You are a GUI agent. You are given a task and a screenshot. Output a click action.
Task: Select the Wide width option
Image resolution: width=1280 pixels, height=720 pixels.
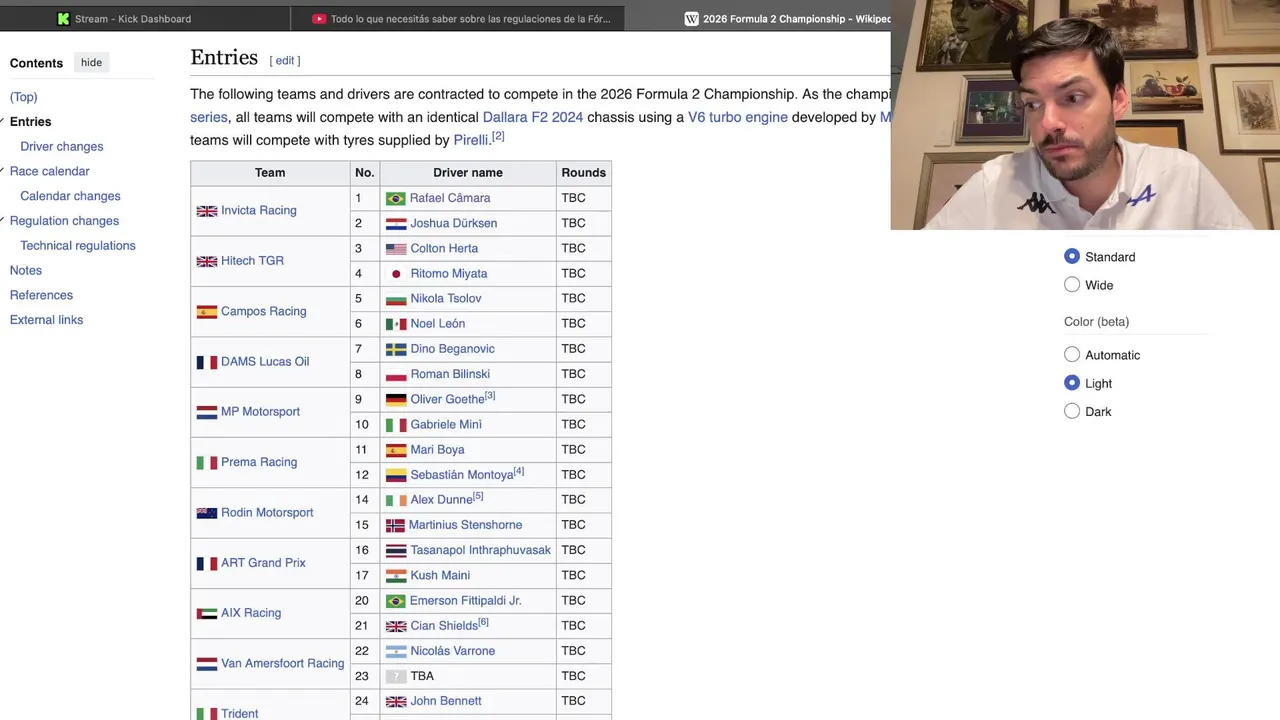(x=1072, y=285)
